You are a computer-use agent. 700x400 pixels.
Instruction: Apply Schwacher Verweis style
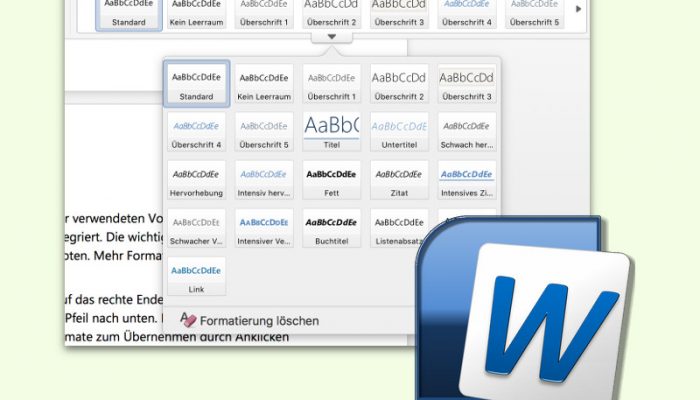pos(196,229)
